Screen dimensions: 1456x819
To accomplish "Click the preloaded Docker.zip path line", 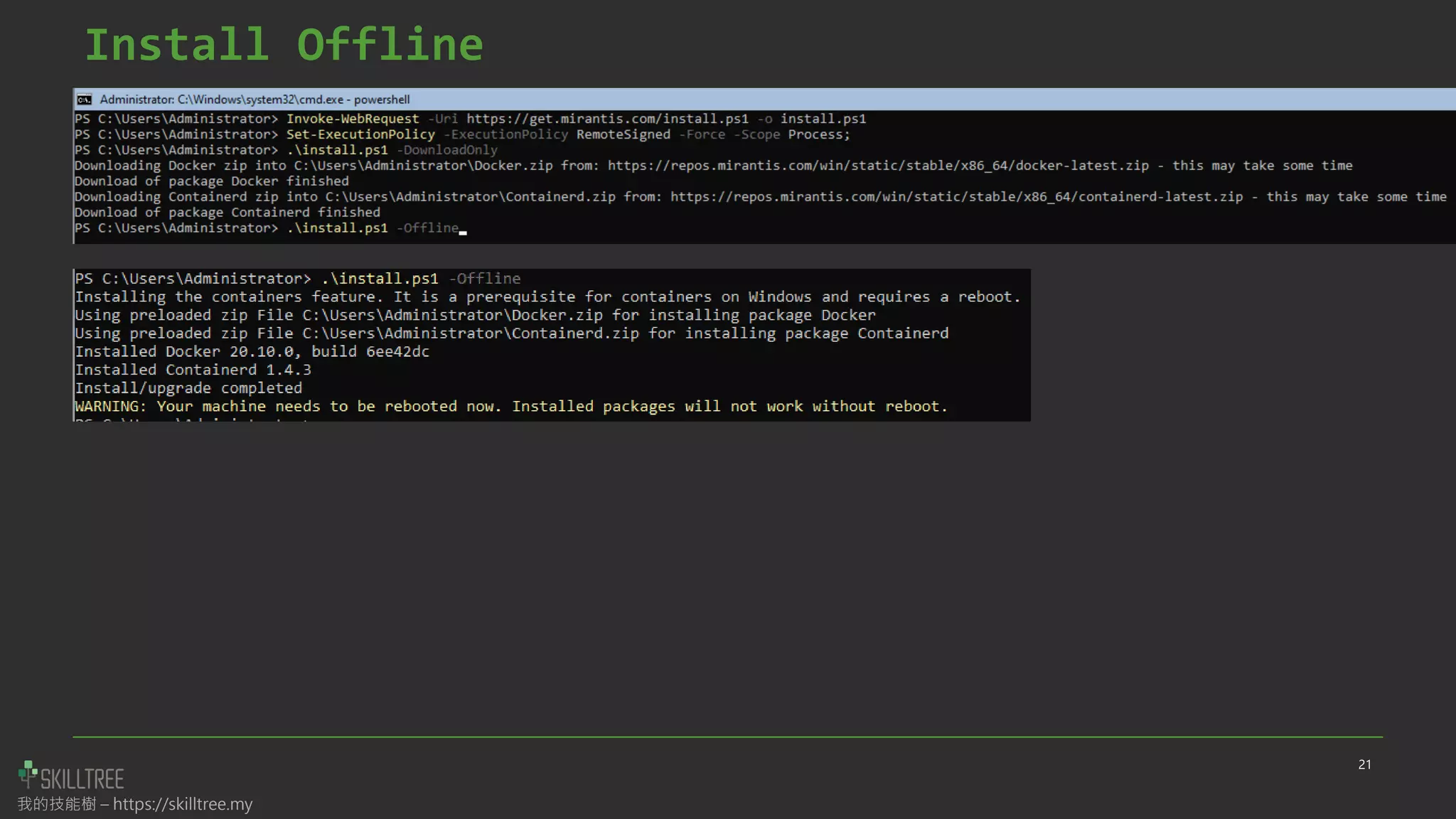I will point(475,315).
